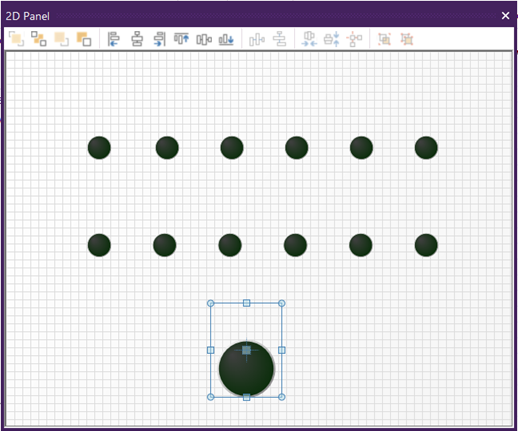Viewport: 520px width, 431px height.
Task: Select the first LED in the top row
Action: point(99,148)
